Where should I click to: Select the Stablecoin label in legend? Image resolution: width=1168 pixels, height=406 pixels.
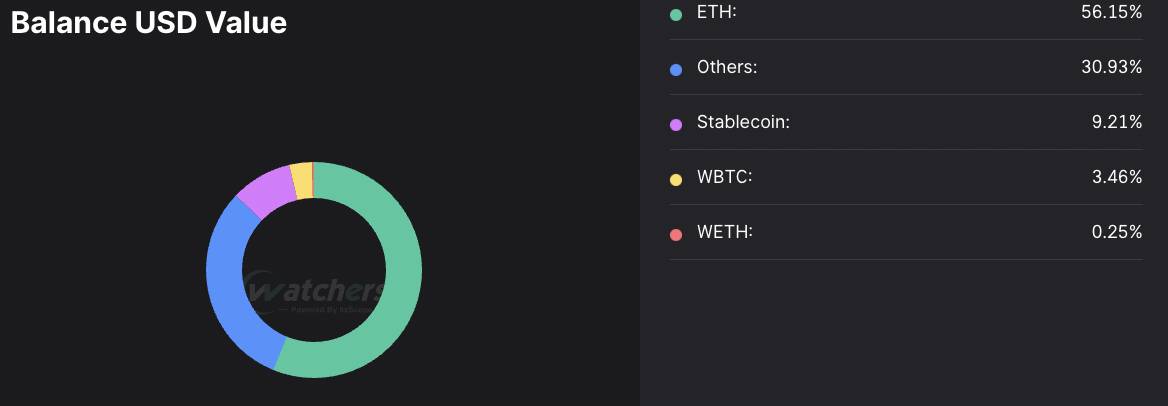[743, 122]
